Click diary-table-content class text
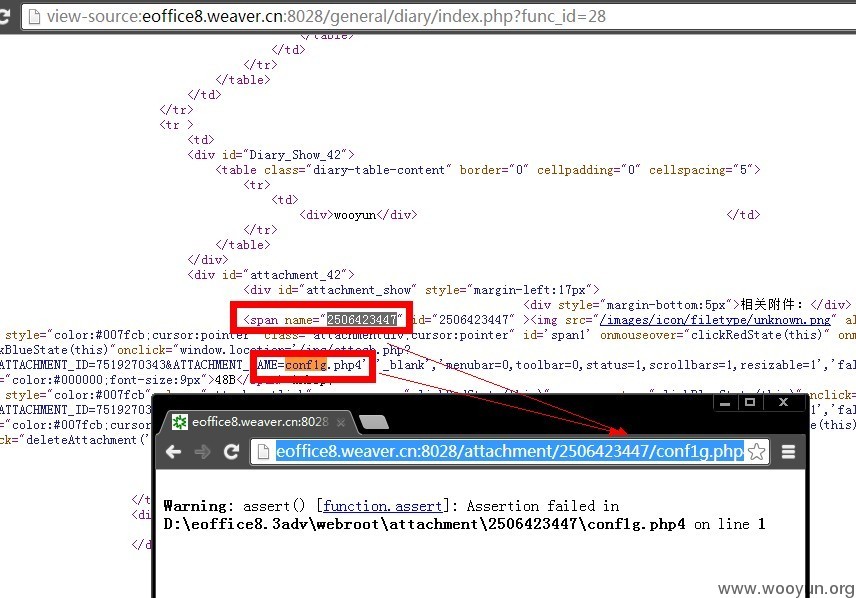 coord(379,170)
